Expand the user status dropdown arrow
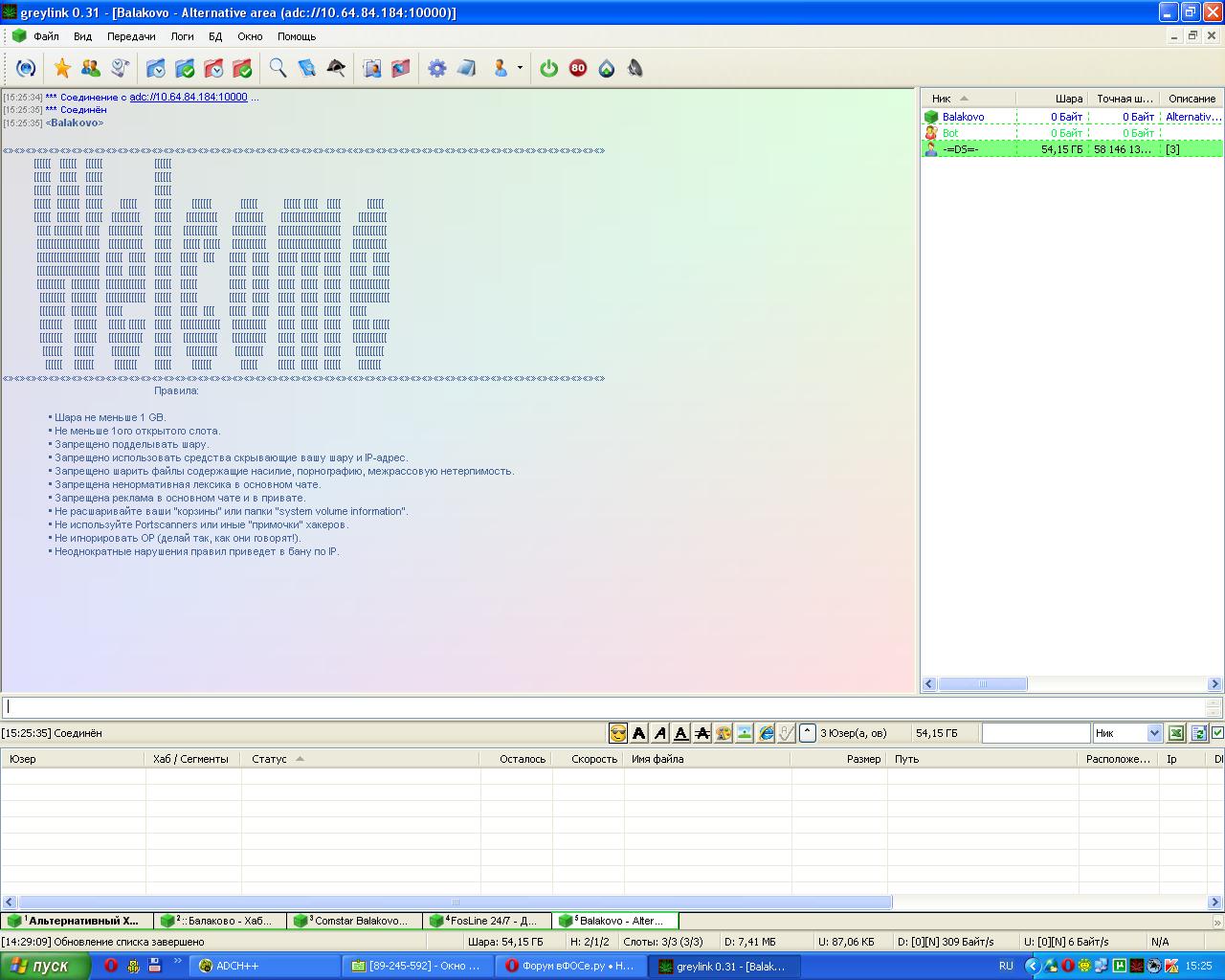This screenshot has height=980, width=1225. [x=520, y=68]
